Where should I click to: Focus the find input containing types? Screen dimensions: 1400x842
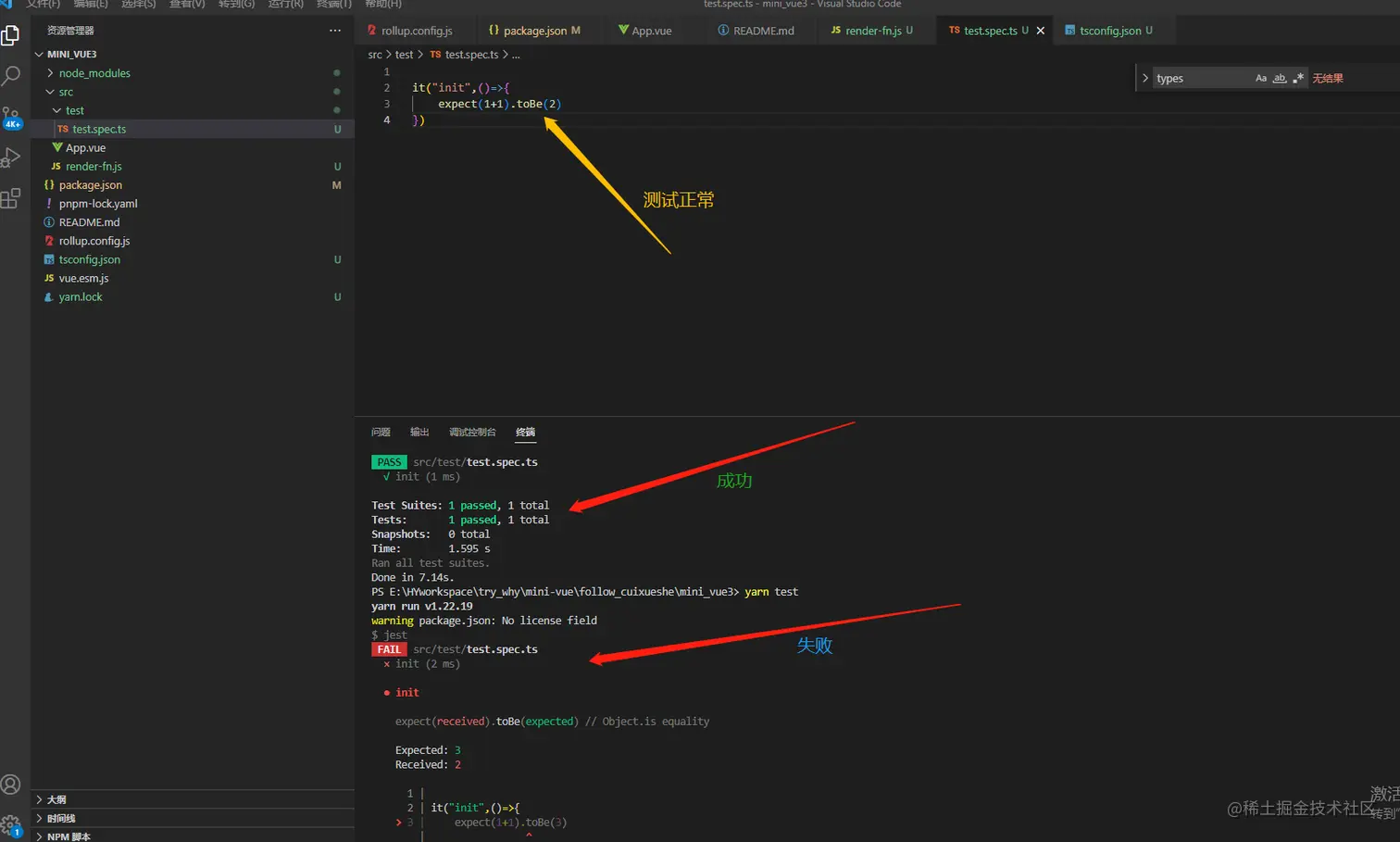tap(1201, 78)
